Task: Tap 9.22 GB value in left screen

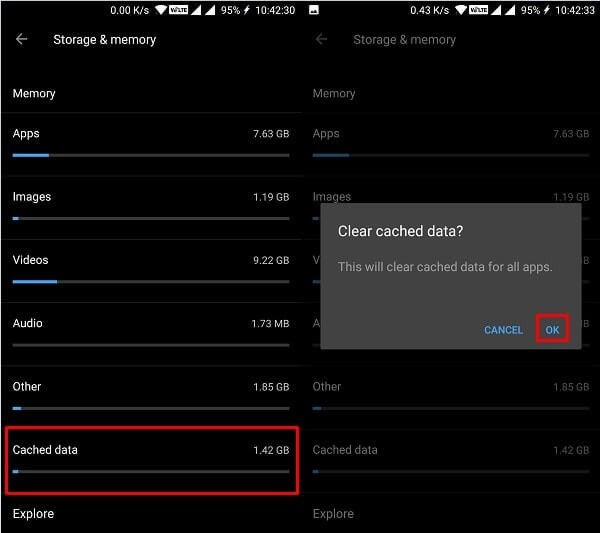Action: tap(271, 260)
